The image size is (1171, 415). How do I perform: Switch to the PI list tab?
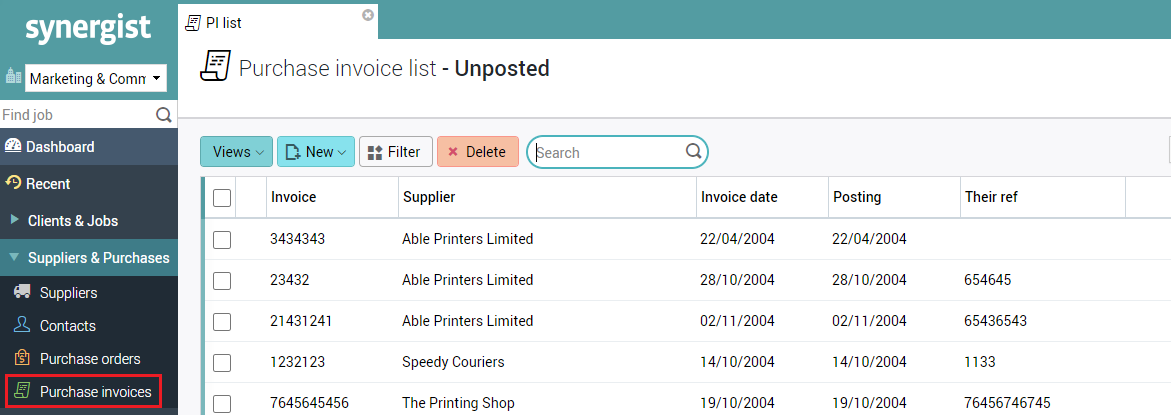[223, 22]
